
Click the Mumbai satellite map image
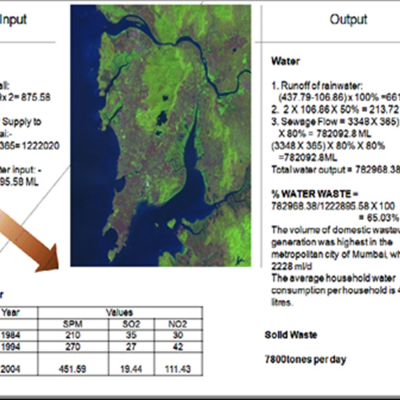(161, 135)
